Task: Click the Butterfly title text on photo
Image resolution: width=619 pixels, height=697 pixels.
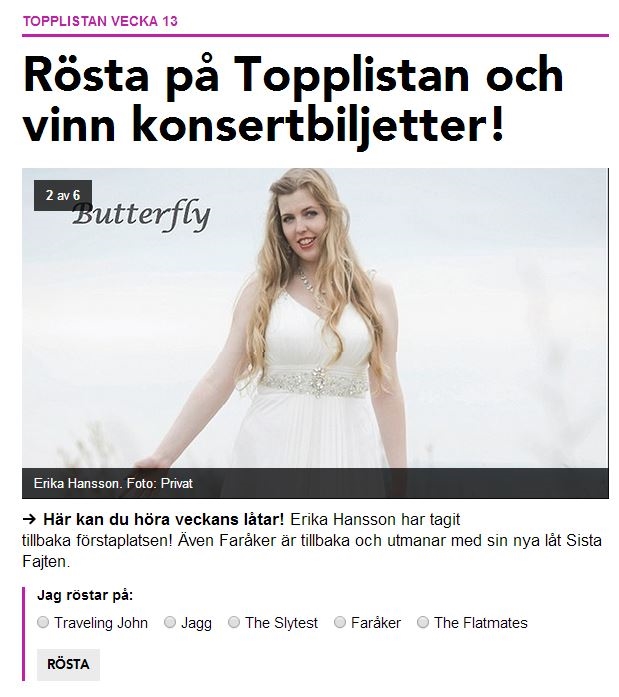Action: pyautogui.click(x=141, y=216)
